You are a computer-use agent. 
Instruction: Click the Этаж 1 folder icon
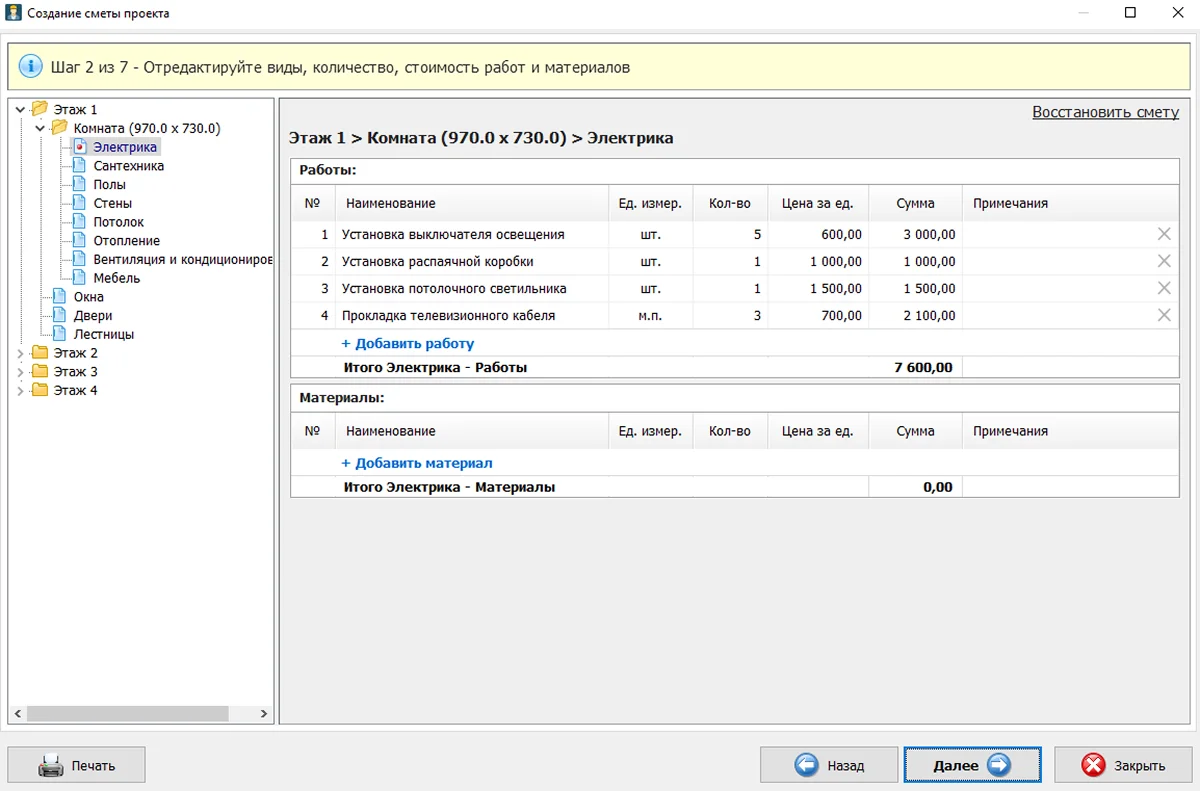point(40,109)
